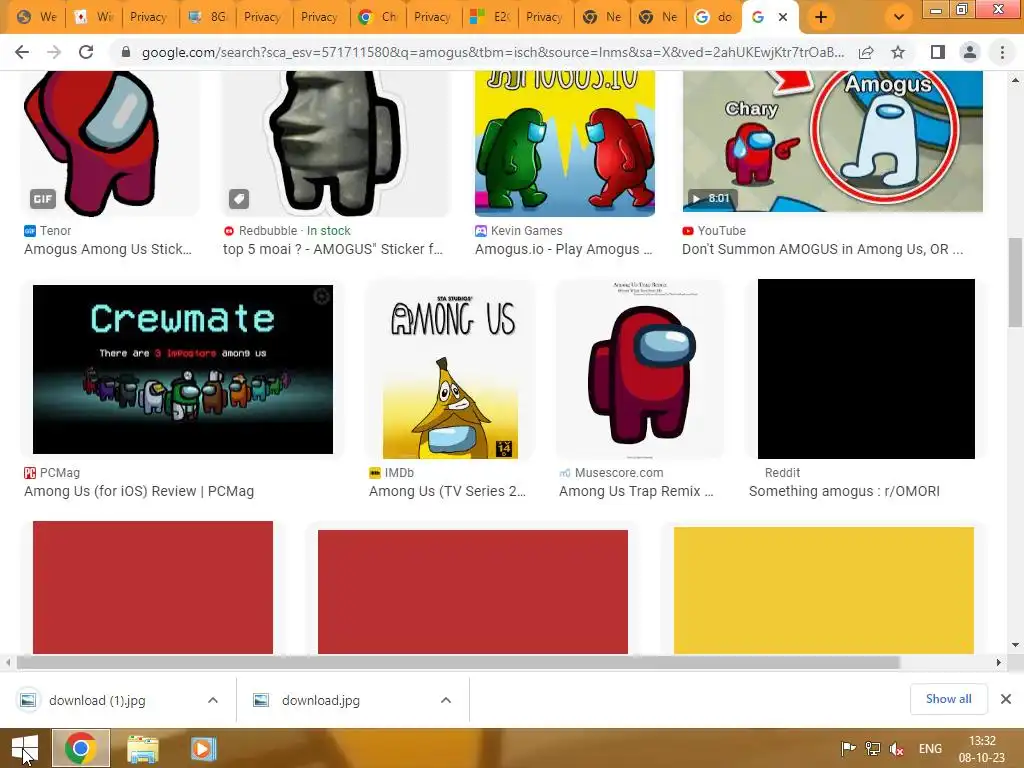Image resolution: width=1024 pixels, height=768 pixels.
Task: Click 'Something amogus : r/OMORI' title
Action: click(x=844, y=491)
